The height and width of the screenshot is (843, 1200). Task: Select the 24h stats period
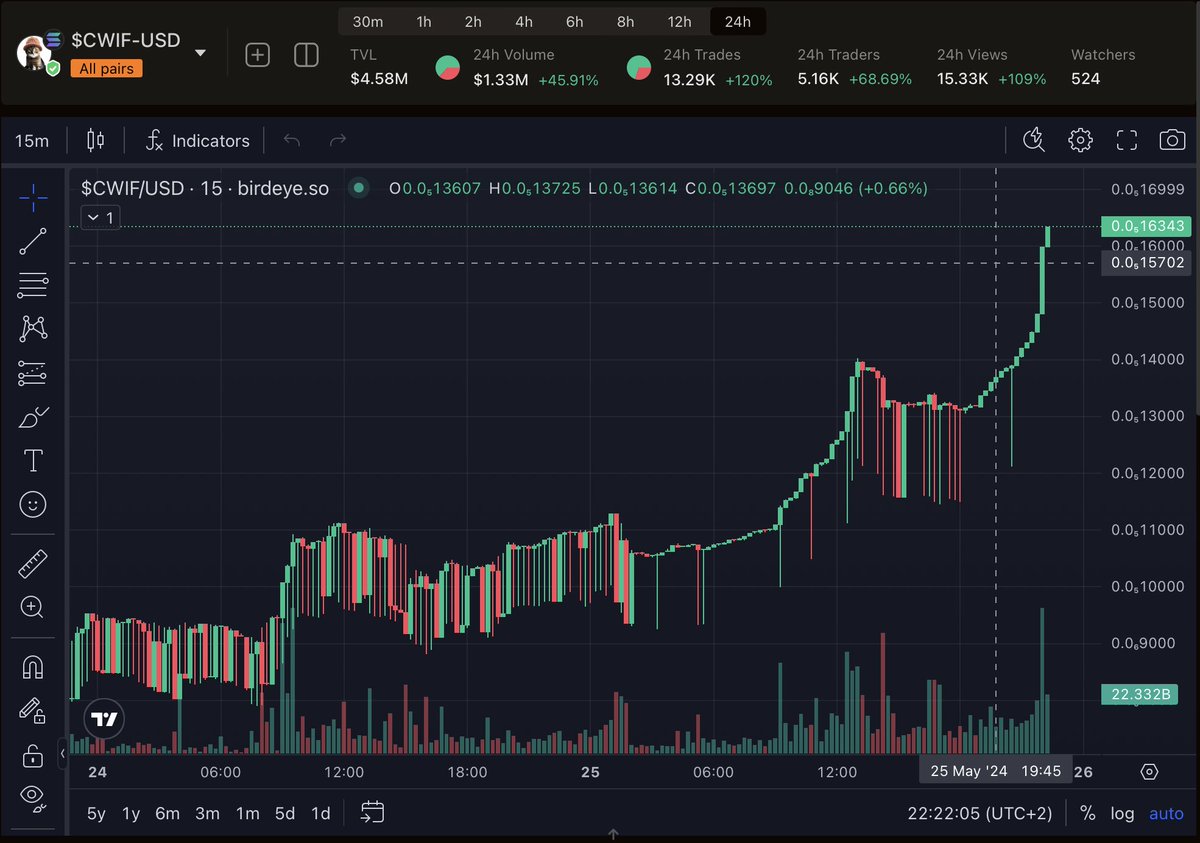click(x=738, y=22)
